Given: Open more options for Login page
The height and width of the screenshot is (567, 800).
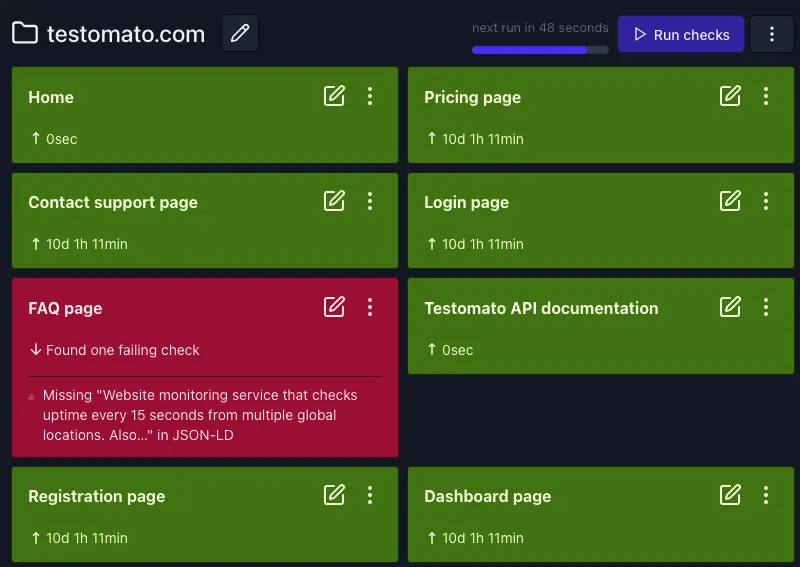Looking at the screenshot, I should [x=766, y=201].
